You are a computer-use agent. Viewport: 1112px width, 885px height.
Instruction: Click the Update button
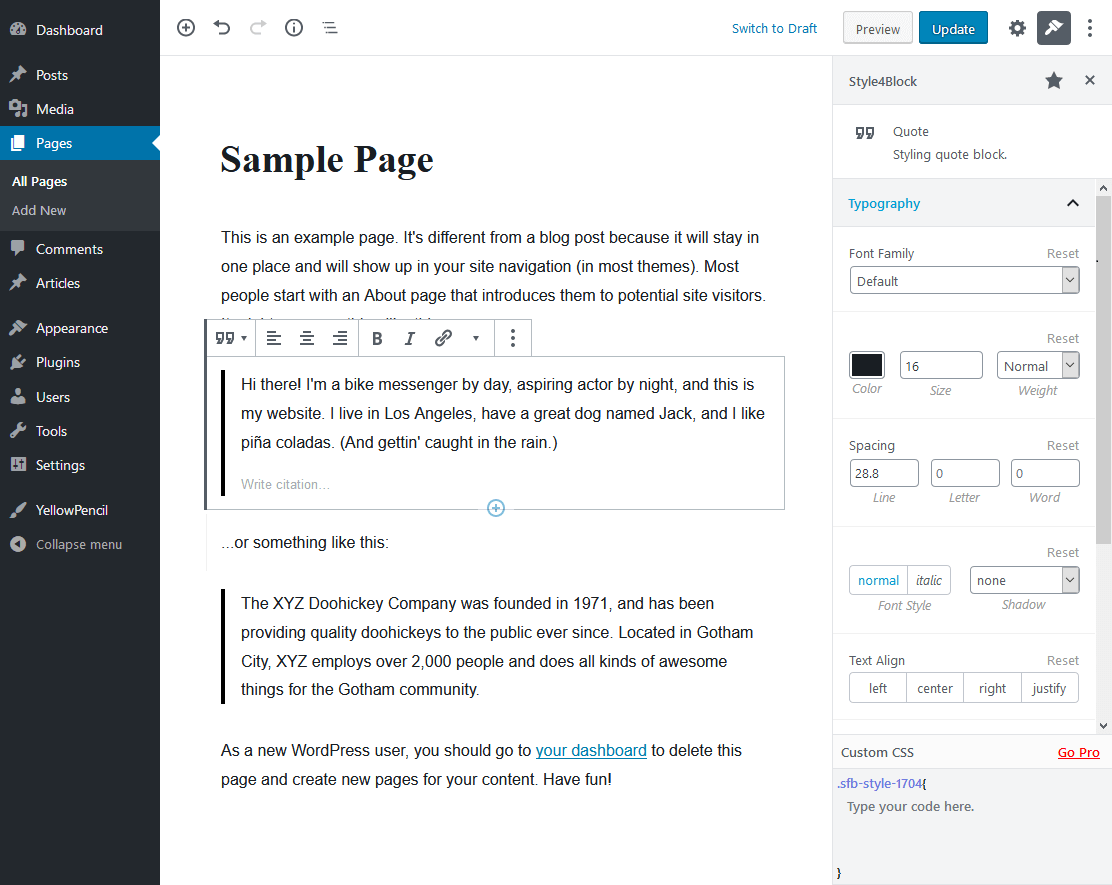click(x=952, y=28)
